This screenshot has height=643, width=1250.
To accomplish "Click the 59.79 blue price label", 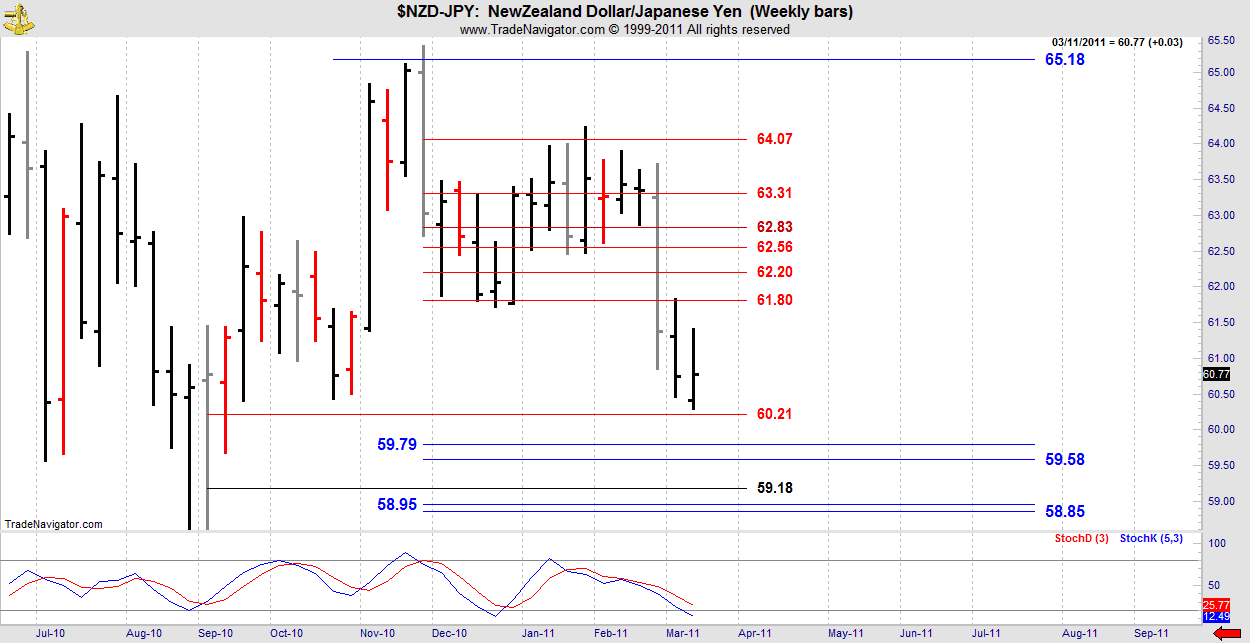I will tap(397, 444).
